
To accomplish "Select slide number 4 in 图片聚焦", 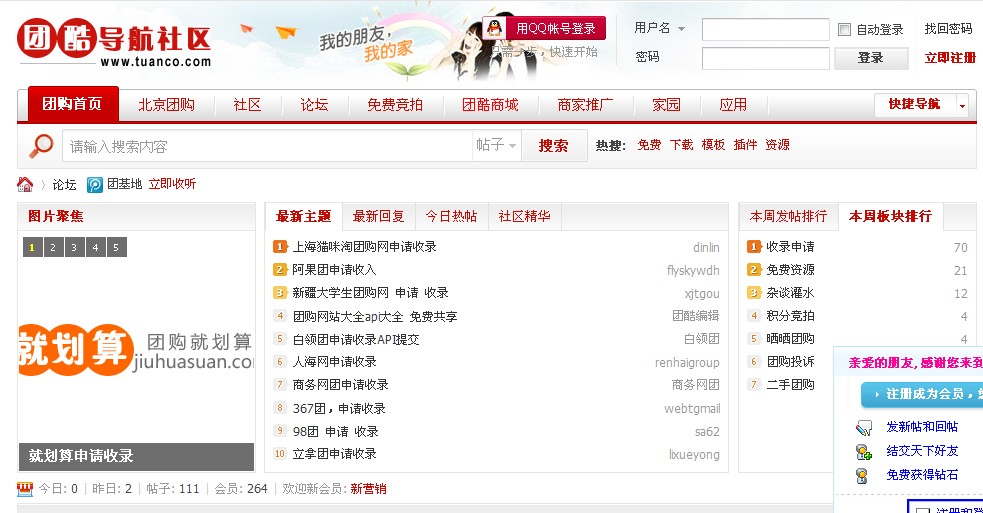I will pyautogui.click(x=95, y=247).
